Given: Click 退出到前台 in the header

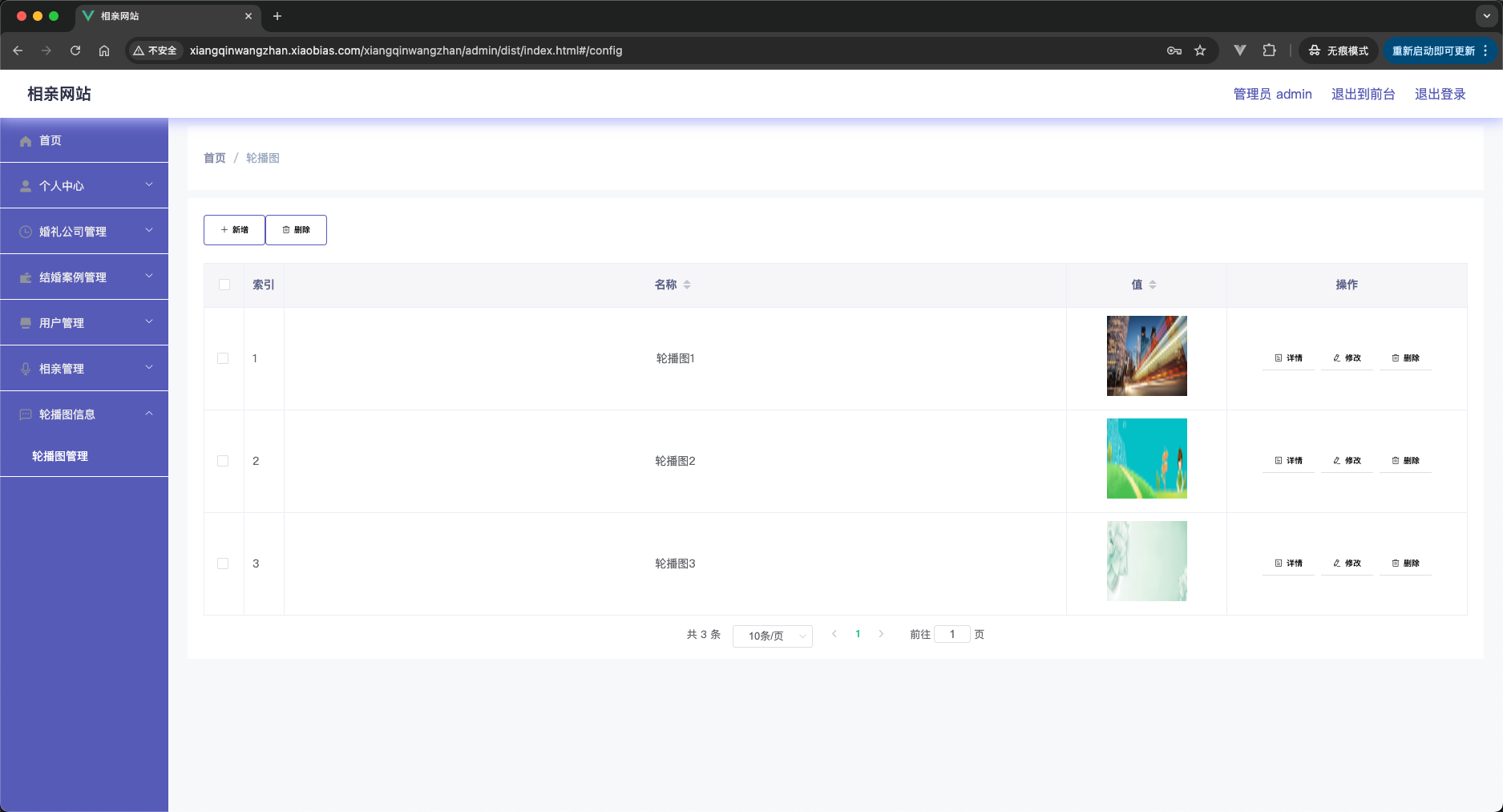Looking at the screenshot, I should 1363,94.
